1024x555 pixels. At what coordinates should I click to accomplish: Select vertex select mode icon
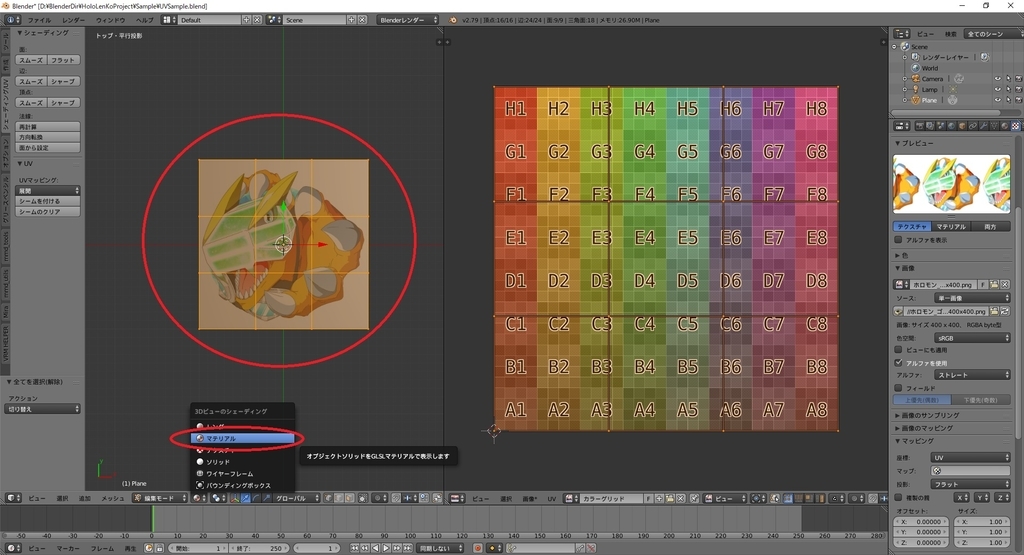click(329, 498)
